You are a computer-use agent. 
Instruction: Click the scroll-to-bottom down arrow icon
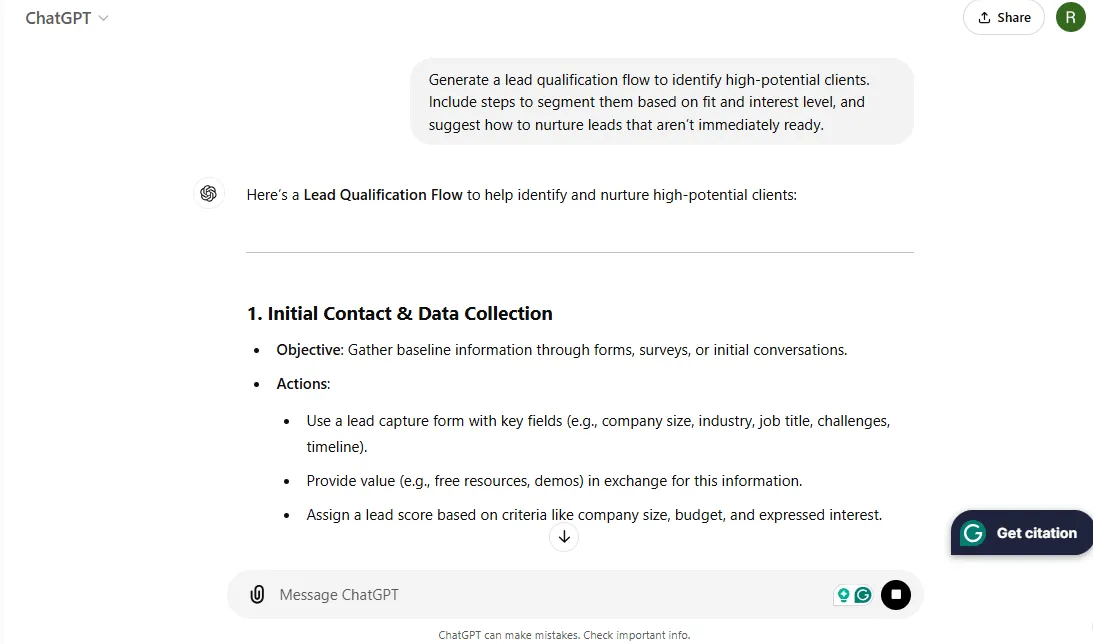coord(564,537)
